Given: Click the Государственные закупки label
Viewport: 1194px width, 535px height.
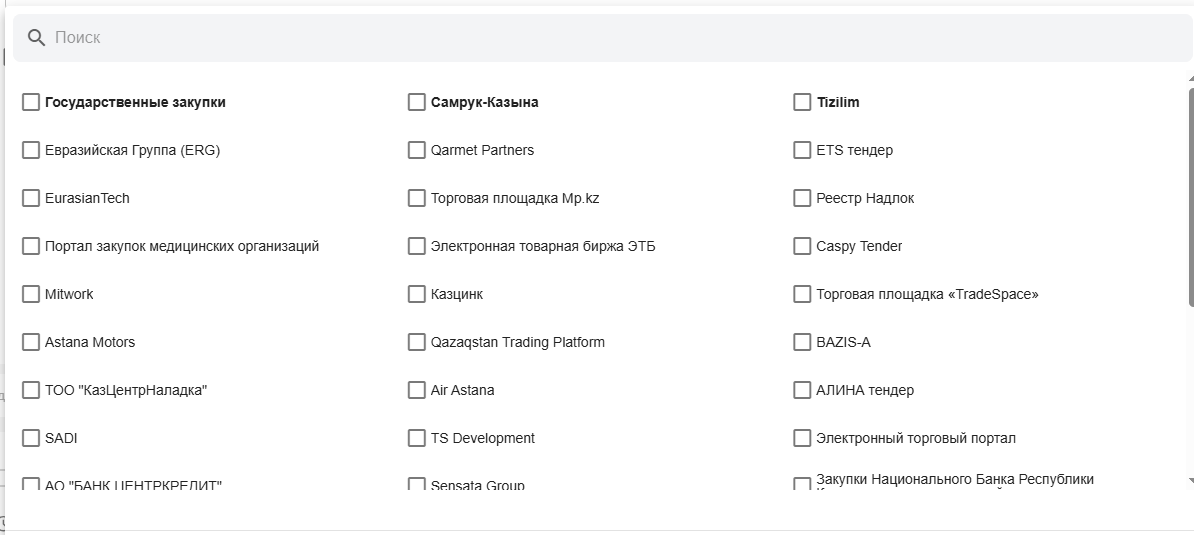Looking at the screenshot, I should [x=135, y=102].
